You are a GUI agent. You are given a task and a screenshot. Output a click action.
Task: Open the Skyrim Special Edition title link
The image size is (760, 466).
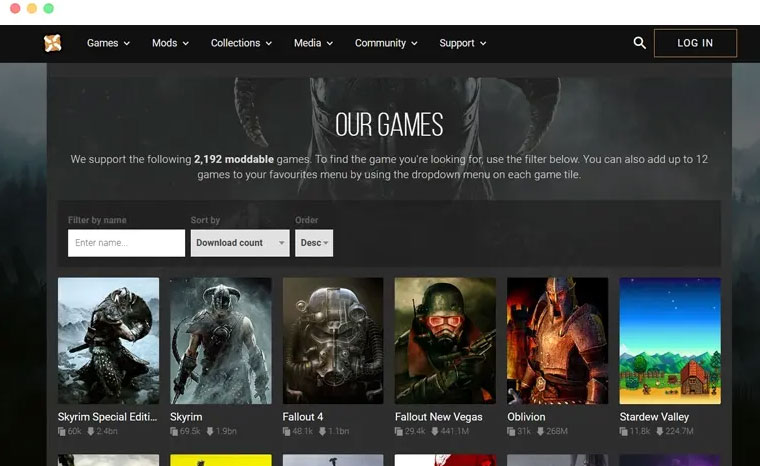point(107,417)
